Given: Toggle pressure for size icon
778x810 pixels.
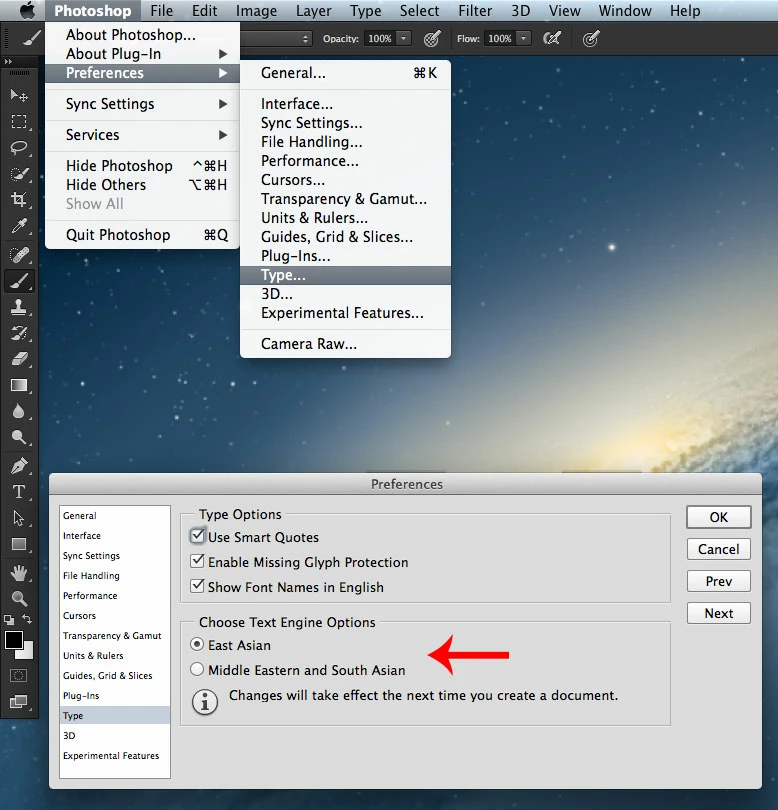Looking at the screenshot, I should (x=590, y=39).
